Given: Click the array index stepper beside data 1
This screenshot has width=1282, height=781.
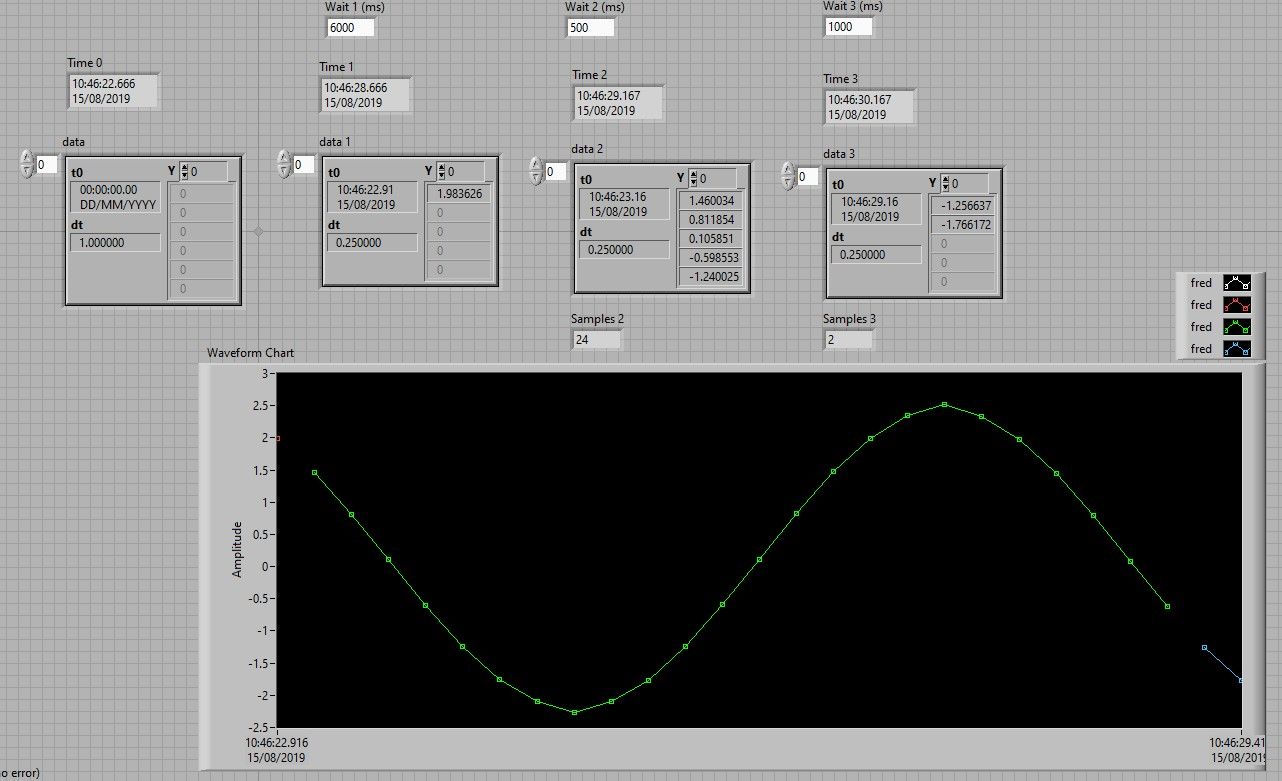Looking at the screenshot, I should pyautogui.click(x=283, y=164).
